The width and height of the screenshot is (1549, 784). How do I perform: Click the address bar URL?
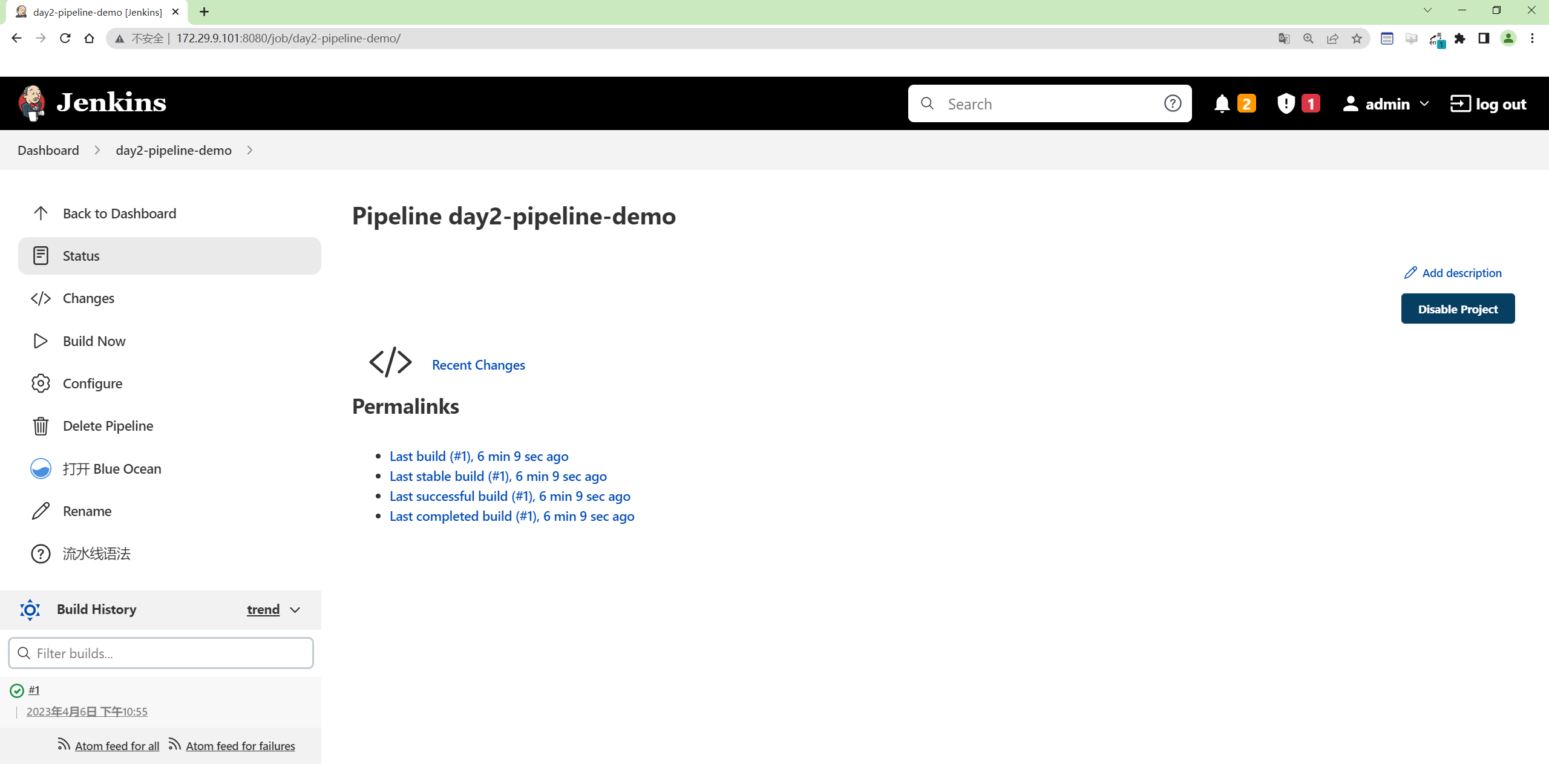pyautogui.click(x=288, y=38)
